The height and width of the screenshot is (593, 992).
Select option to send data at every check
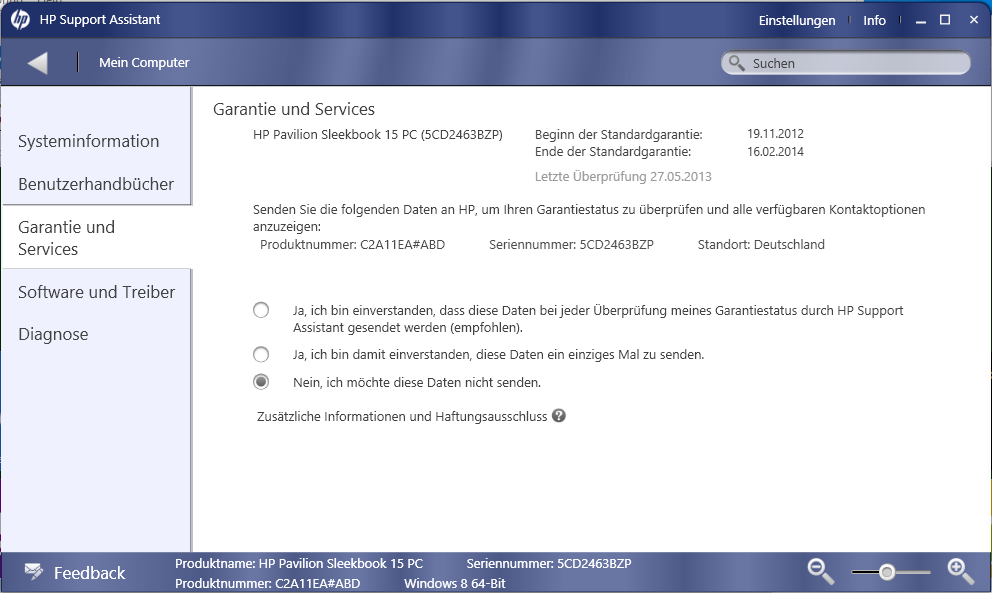[261, 310]
